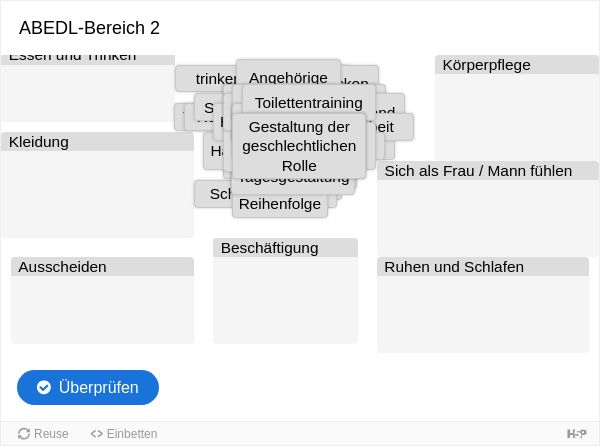Viewport: 600px width, 446px height.
Task: Click the Einbetten code brackets icon
Action: (x=96, y=434)
